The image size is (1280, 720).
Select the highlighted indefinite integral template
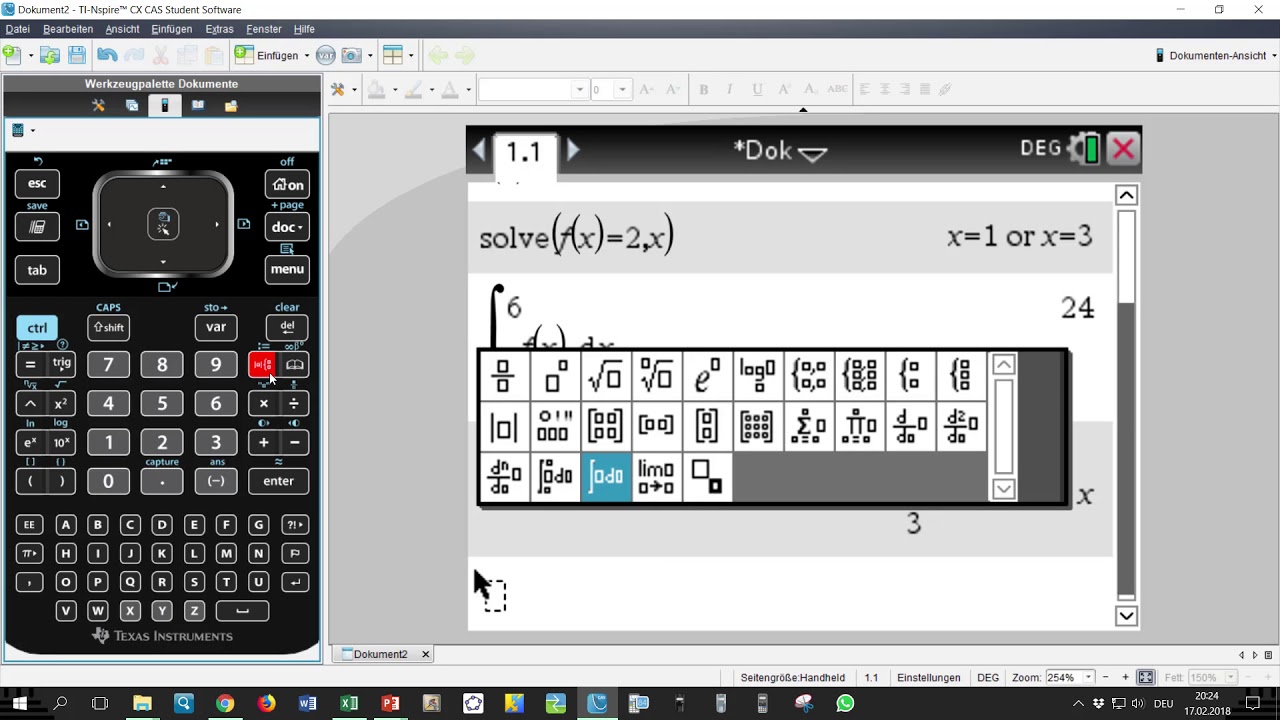point(606,477)
